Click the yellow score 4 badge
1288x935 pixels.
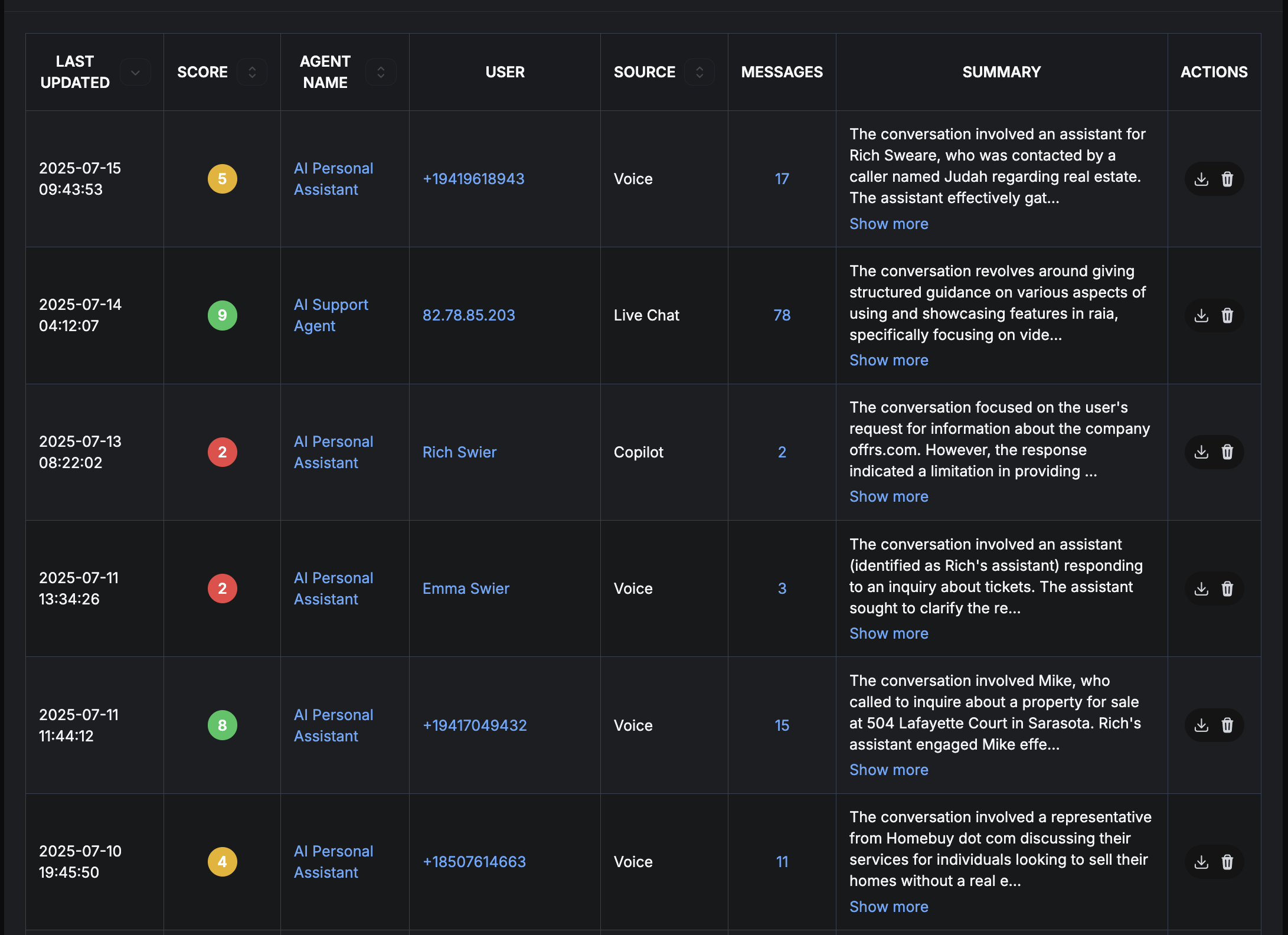[x=222, y=862]
